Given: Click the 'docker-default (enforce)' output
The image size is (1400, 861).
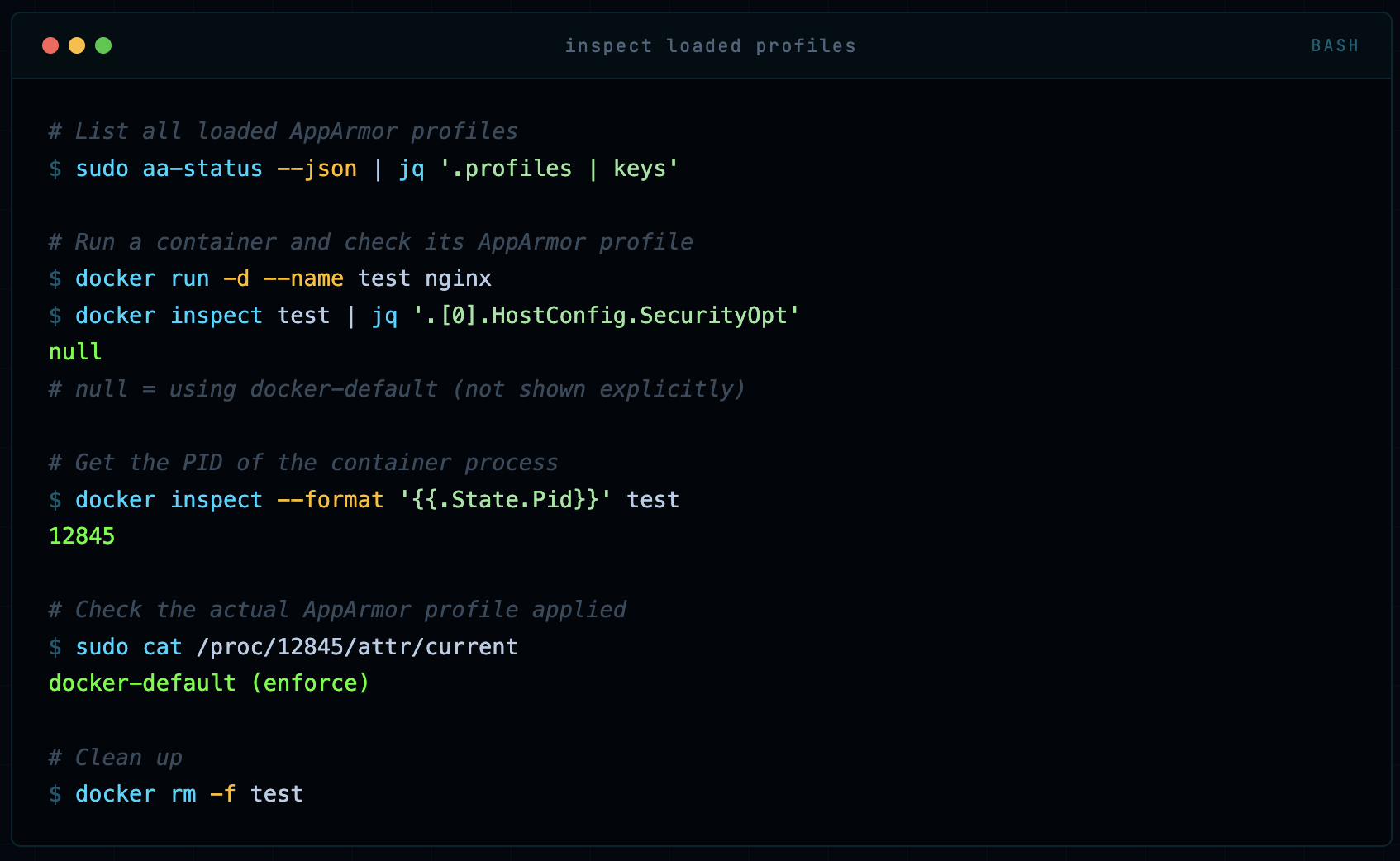Looking at the screenshot, I should [x=209, y=683].
